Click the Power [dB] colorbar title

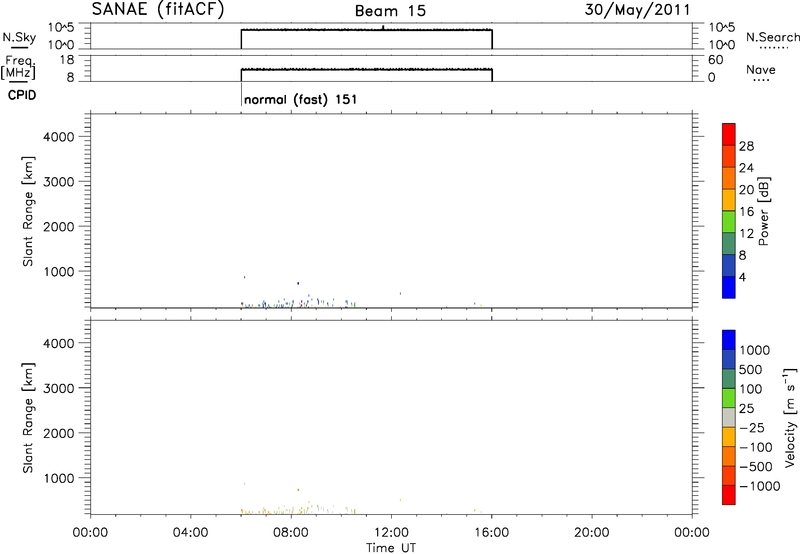763,211
